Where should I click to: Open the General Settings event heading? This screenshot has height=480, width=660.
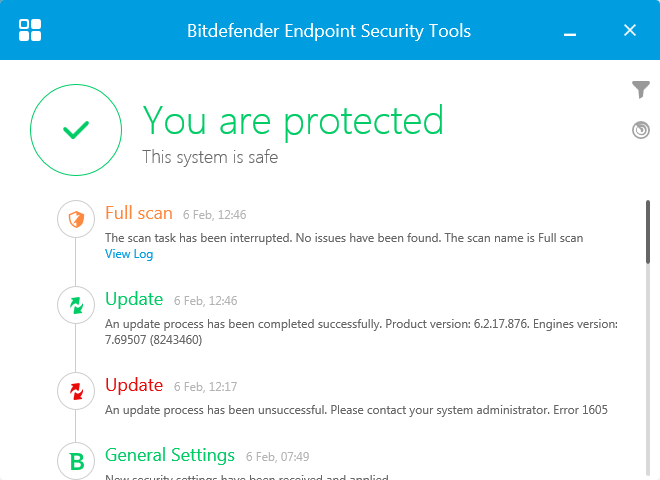170,455
